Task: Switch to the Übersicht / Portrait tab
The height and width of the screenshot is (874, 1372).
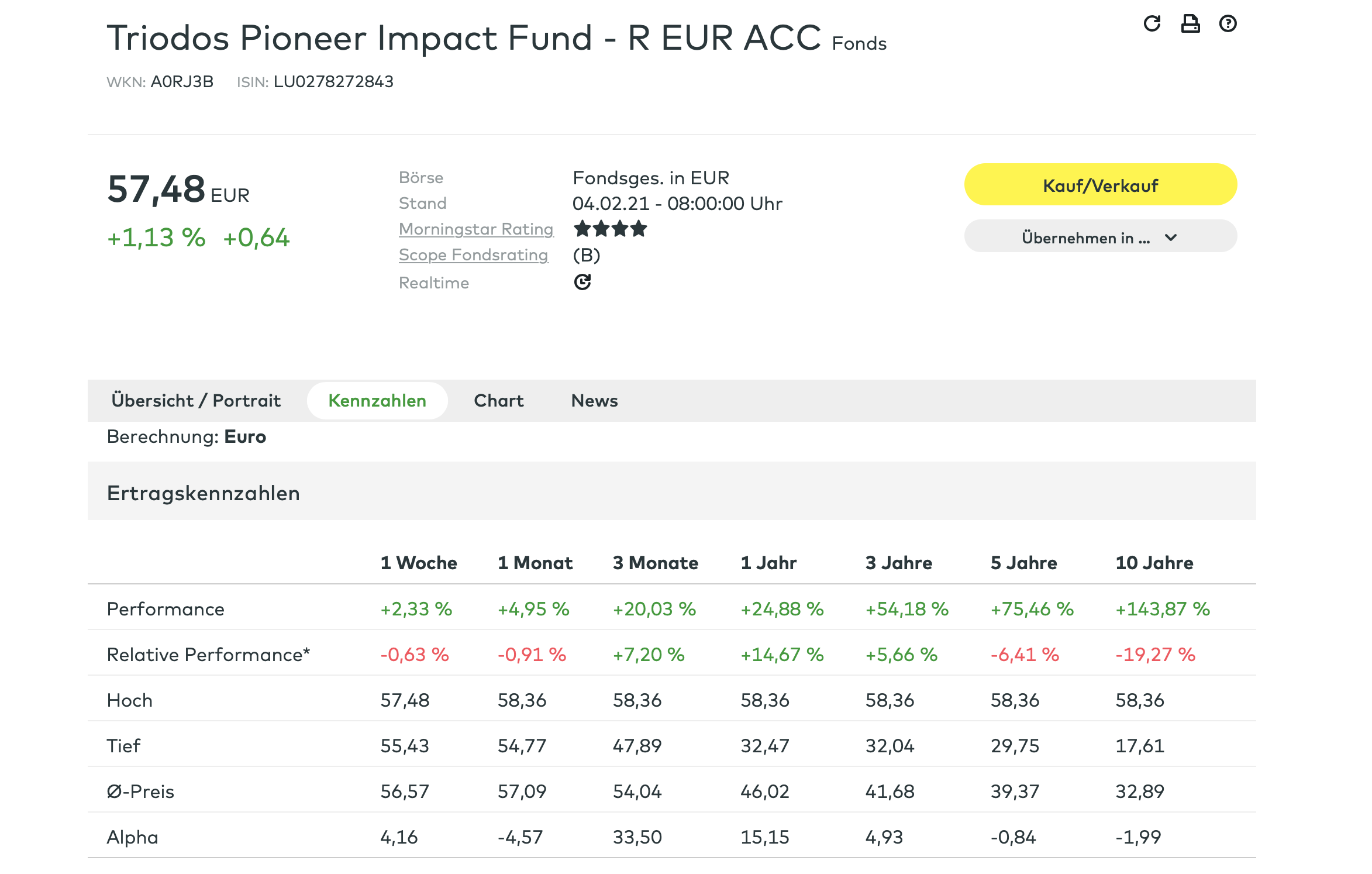Action: pos(196,401)
